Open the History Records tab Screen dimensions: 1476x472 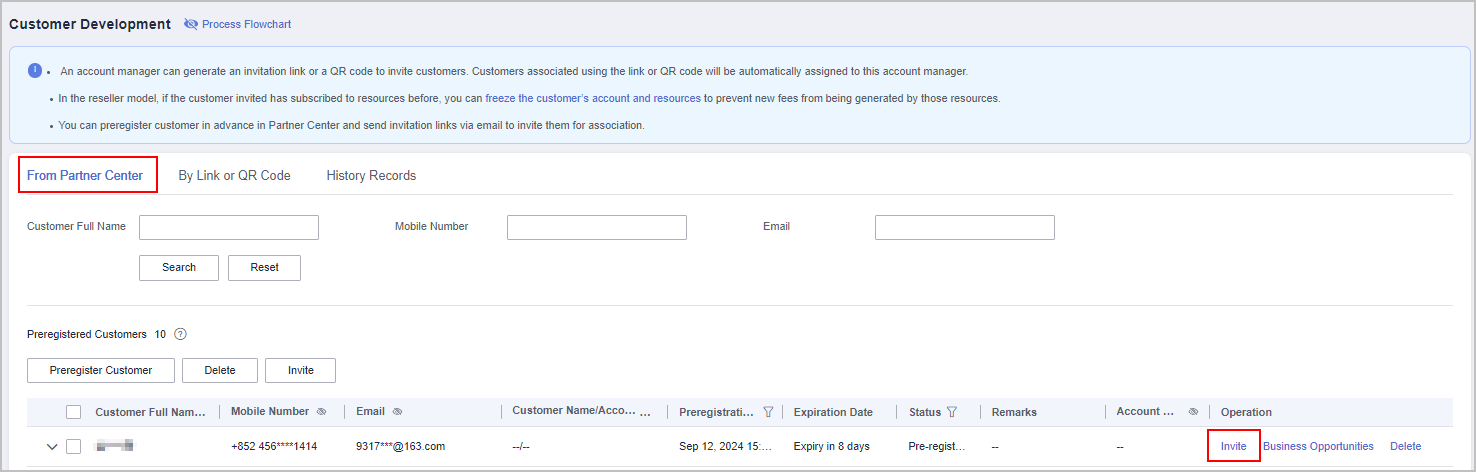pos(371,175)
